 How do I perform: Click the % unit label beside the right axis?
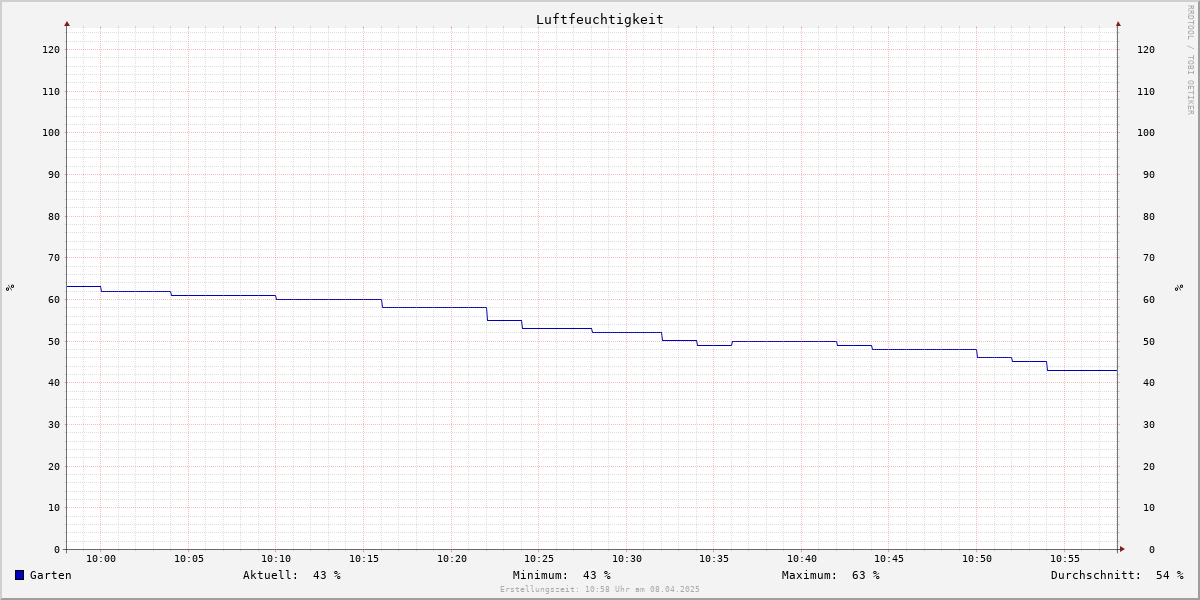point(1179,287)
